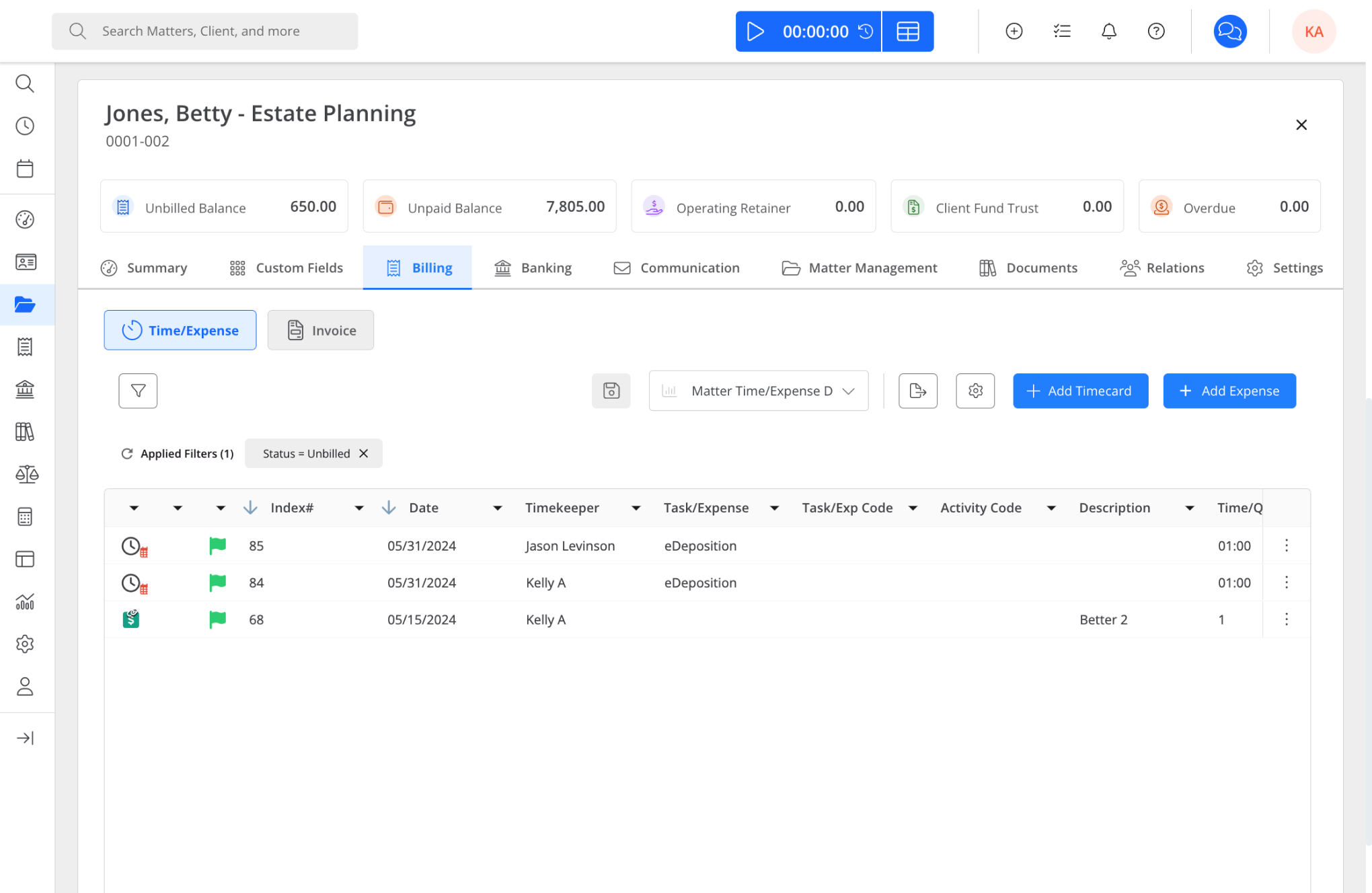This screenshot has height=893, width=1372.
Task: Open the Documents tab
Action: click(x=1028, y=268)
